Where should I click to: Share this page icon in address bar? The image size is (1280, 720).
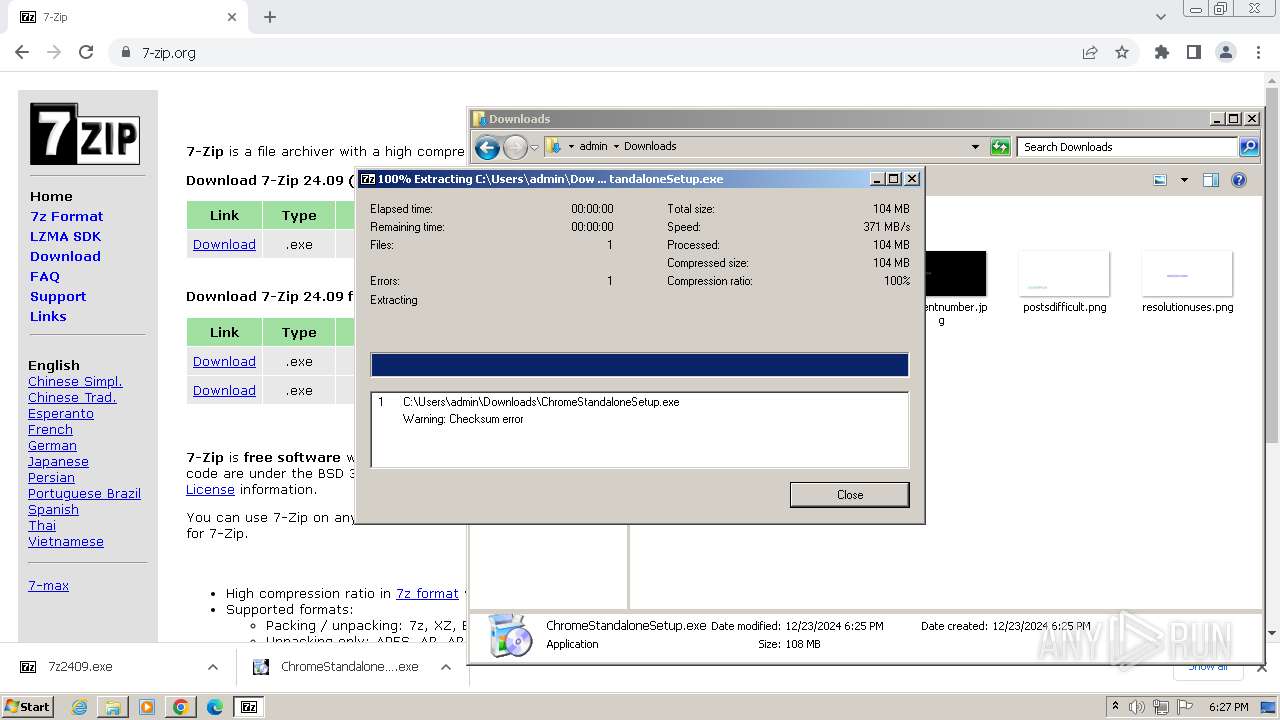pyautogui.click(x=1090, y=52)
